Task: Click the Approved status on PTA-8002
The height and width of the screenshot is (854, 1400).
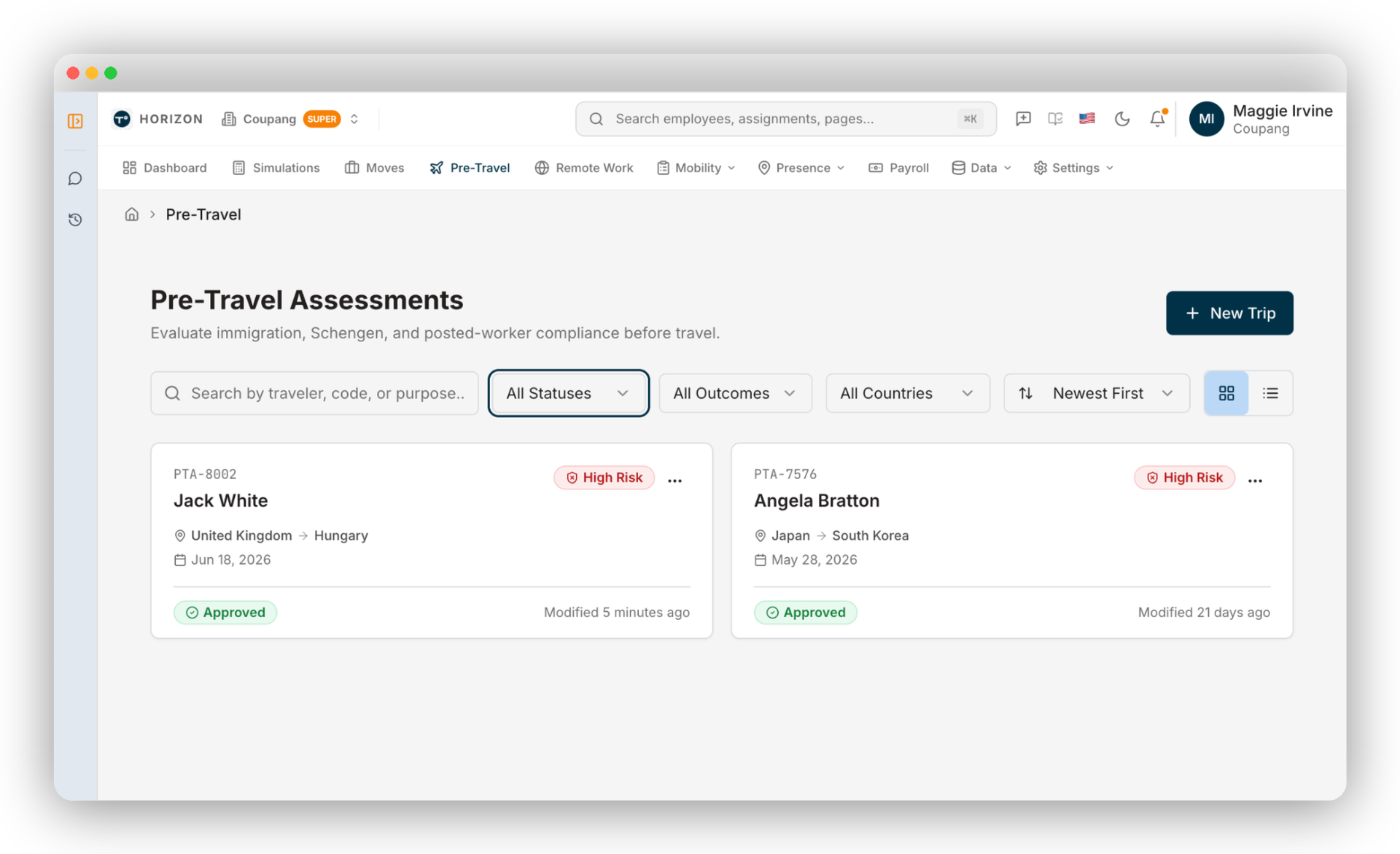Action: pos(225,613)
